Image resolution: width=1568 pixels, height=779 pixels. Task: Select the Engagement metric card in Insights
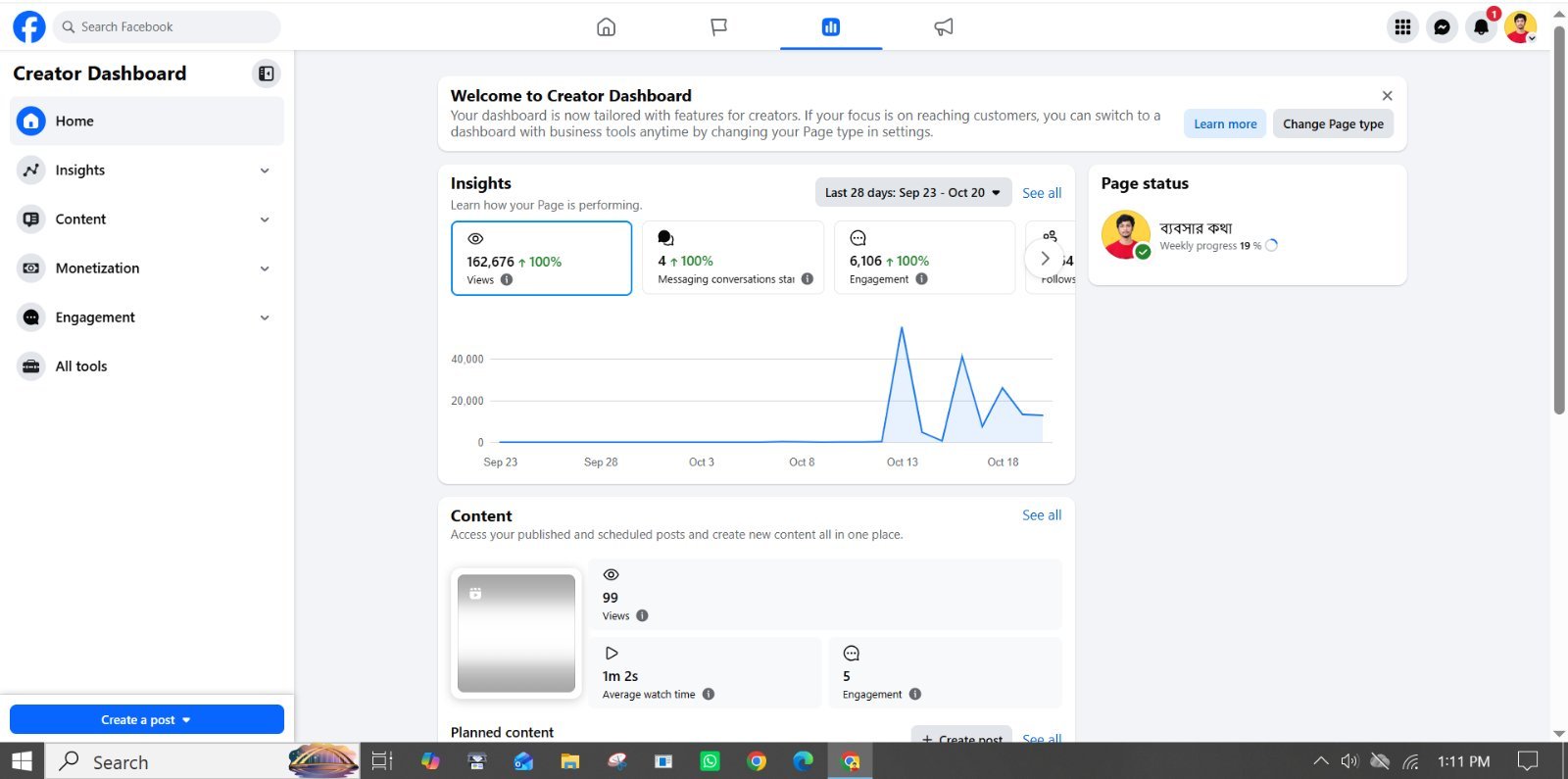(924, 258)
